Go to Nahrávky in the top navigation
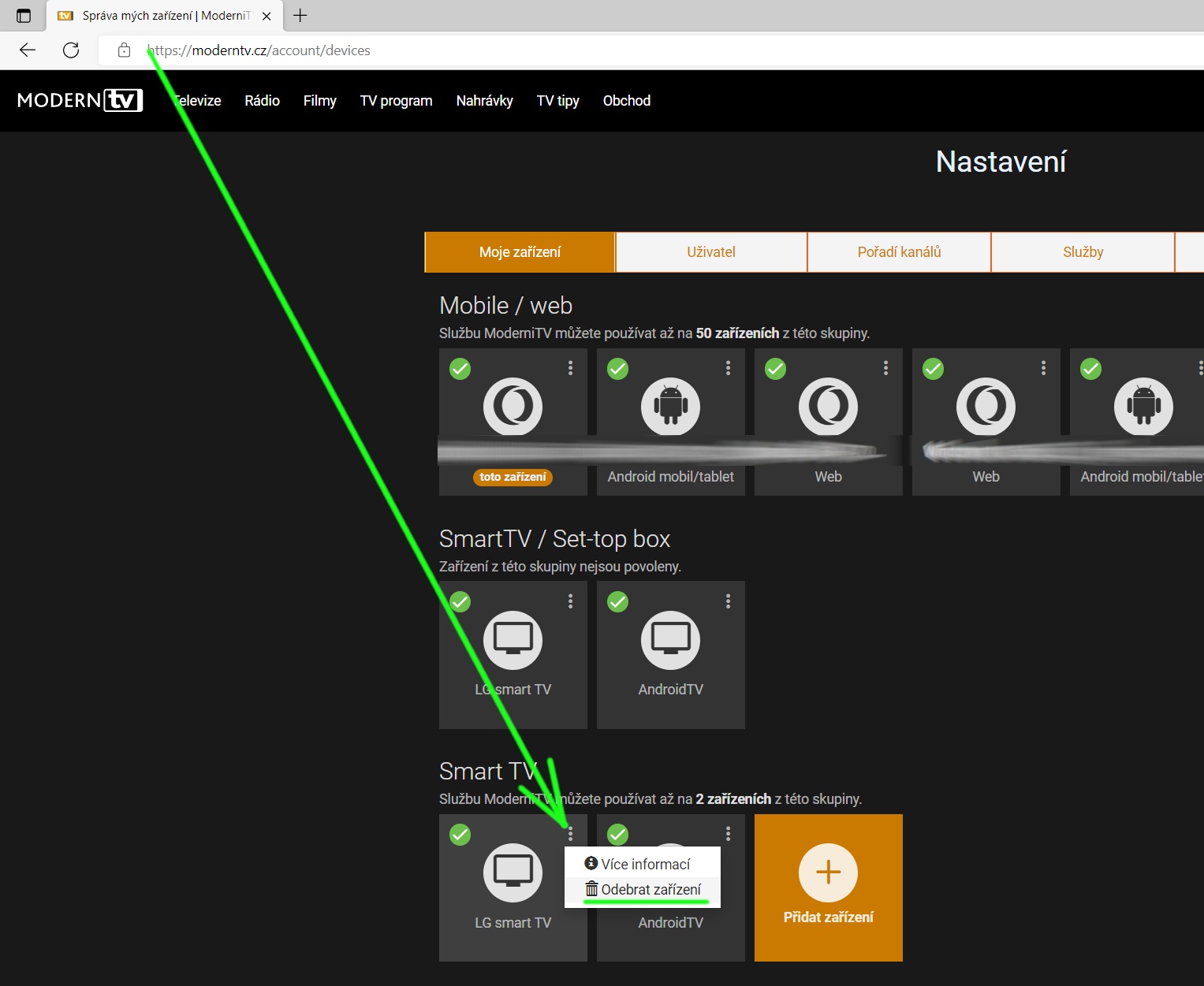 tap(484, 101)
